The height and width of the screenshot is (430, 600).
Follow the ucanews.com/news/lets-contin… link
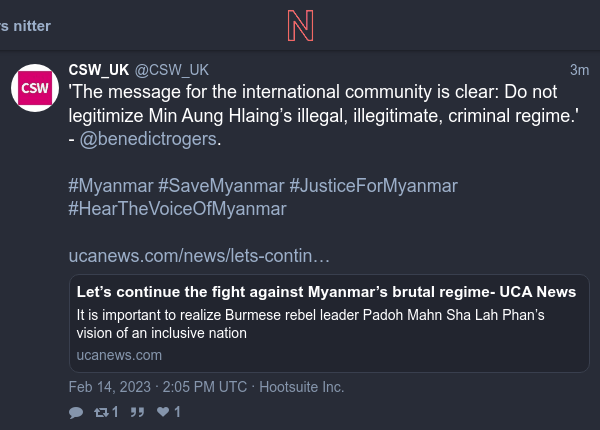pos(199,256)
